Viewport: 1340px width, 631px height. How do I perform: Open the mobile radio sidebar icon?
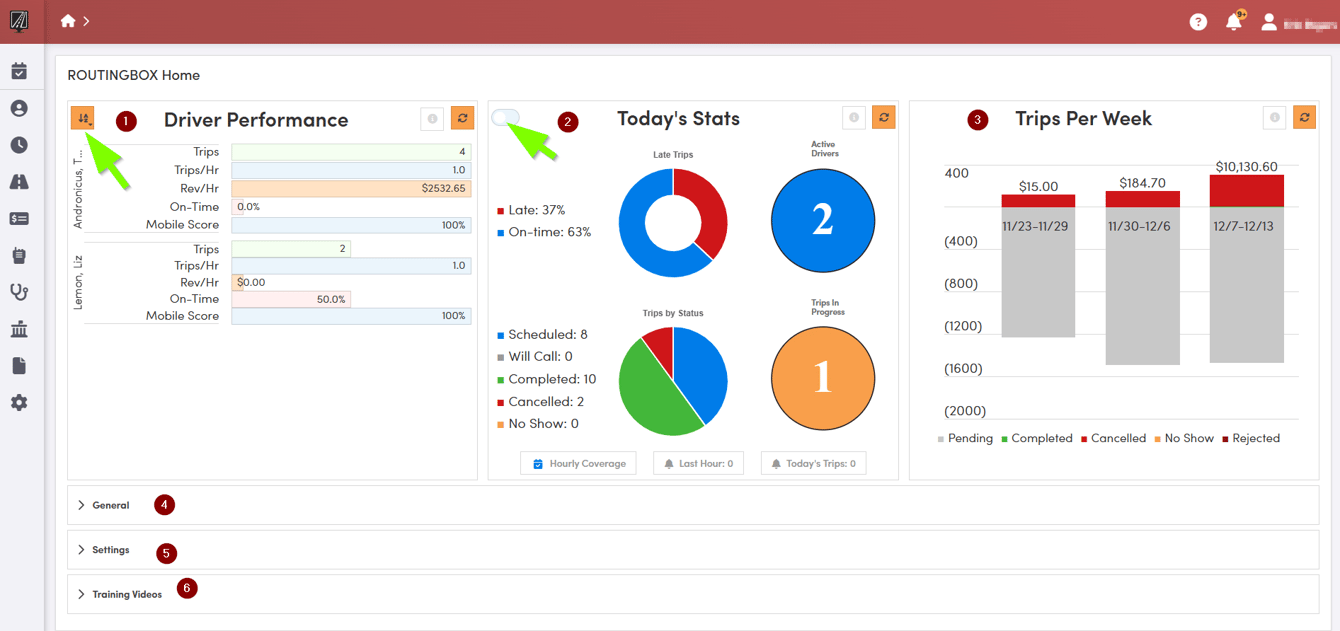pos(19,256)
